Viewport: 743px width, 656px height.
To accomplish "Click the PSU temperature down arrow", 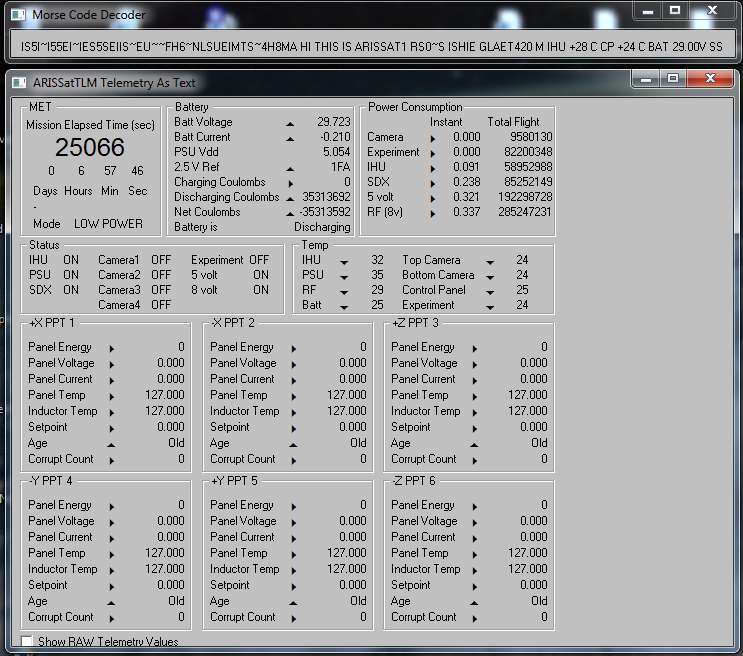I will pyautogui.click(x=344, y=277).
